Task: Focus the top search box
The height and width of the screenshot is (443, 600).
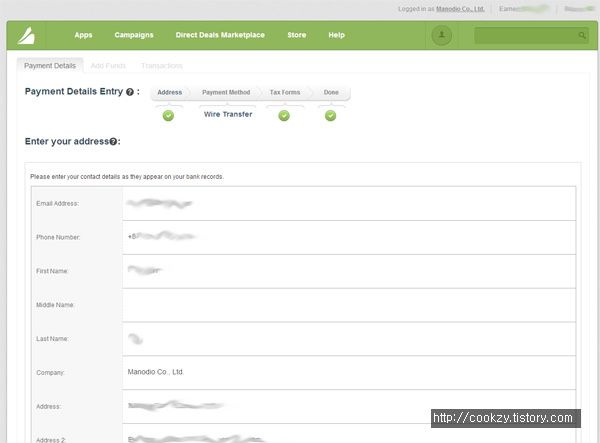Action: click(531, 36)
